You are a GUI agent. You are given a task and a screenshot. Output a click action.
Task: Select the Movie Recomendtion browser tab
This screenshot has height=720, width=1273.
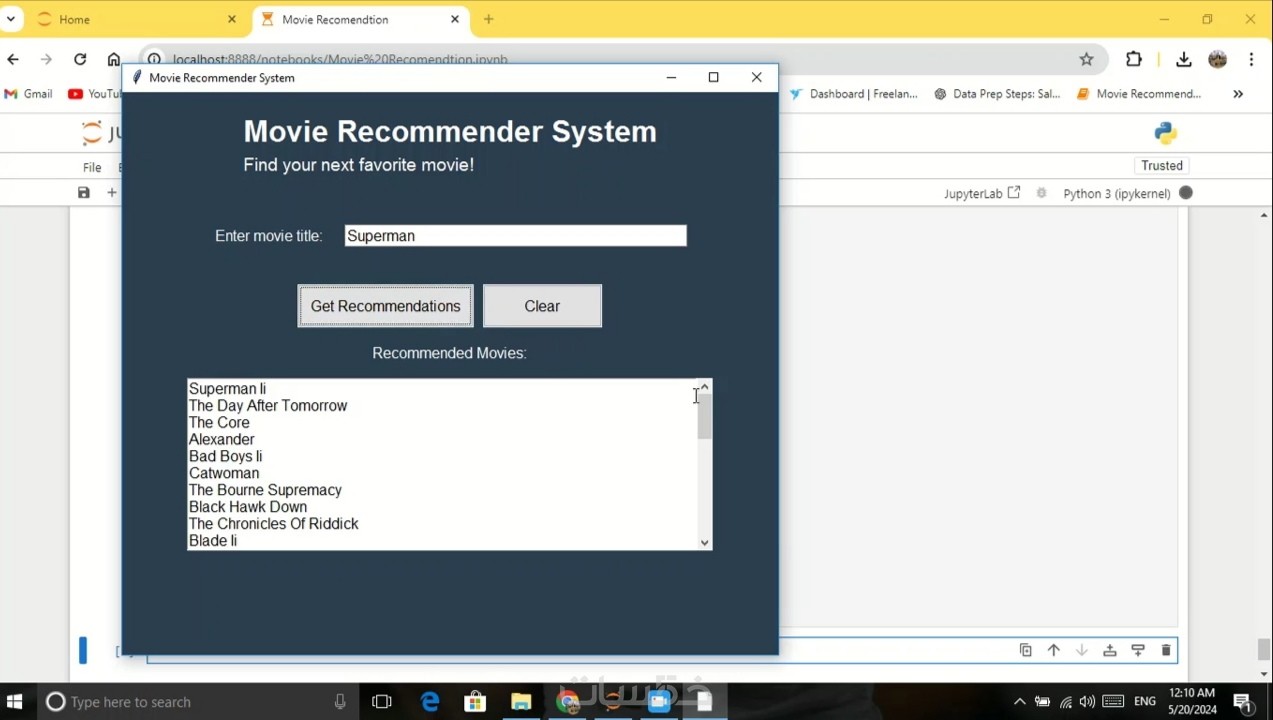tap(360, 19)
